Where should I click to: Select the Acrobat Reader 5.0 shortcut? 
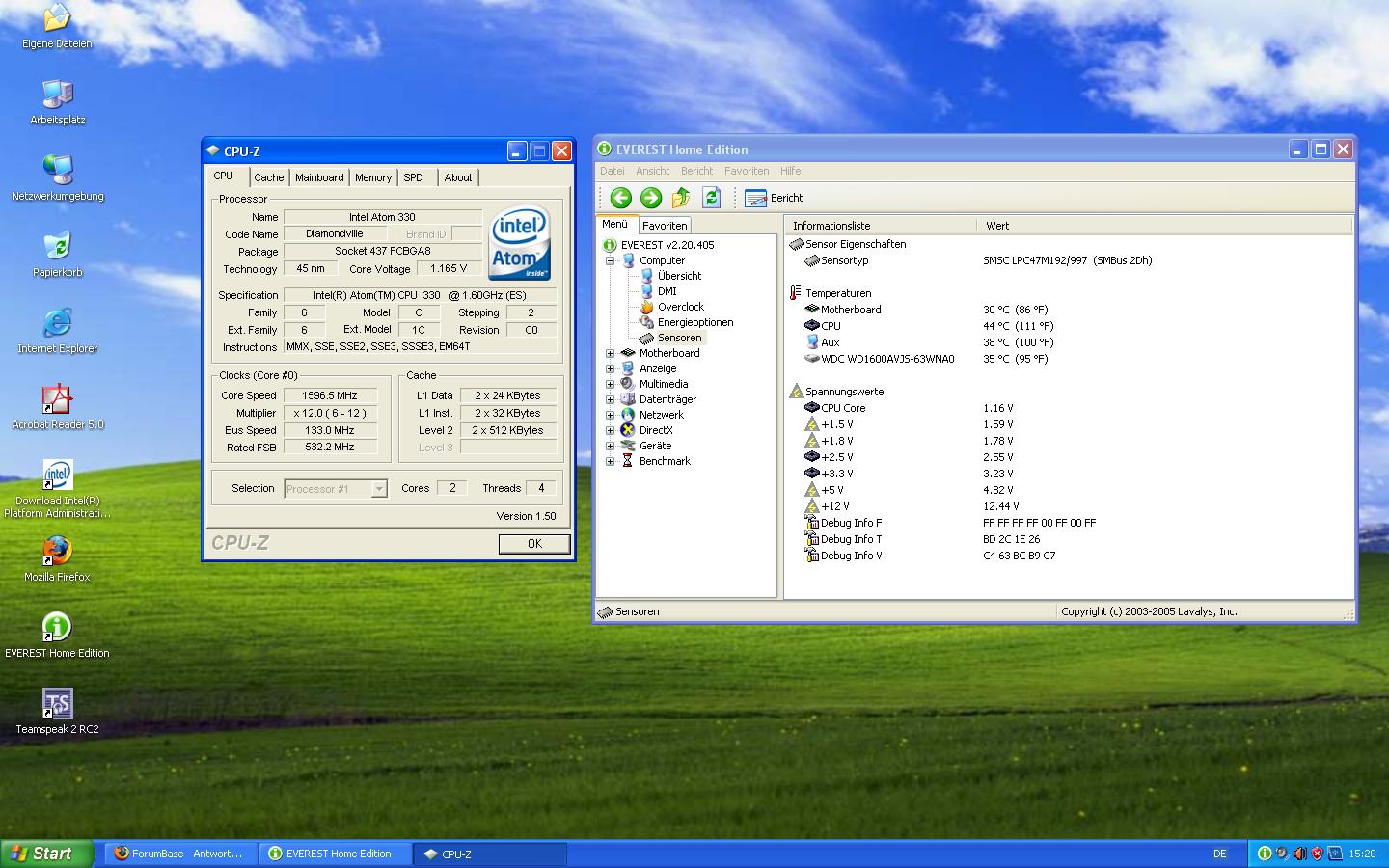(57, 407)
